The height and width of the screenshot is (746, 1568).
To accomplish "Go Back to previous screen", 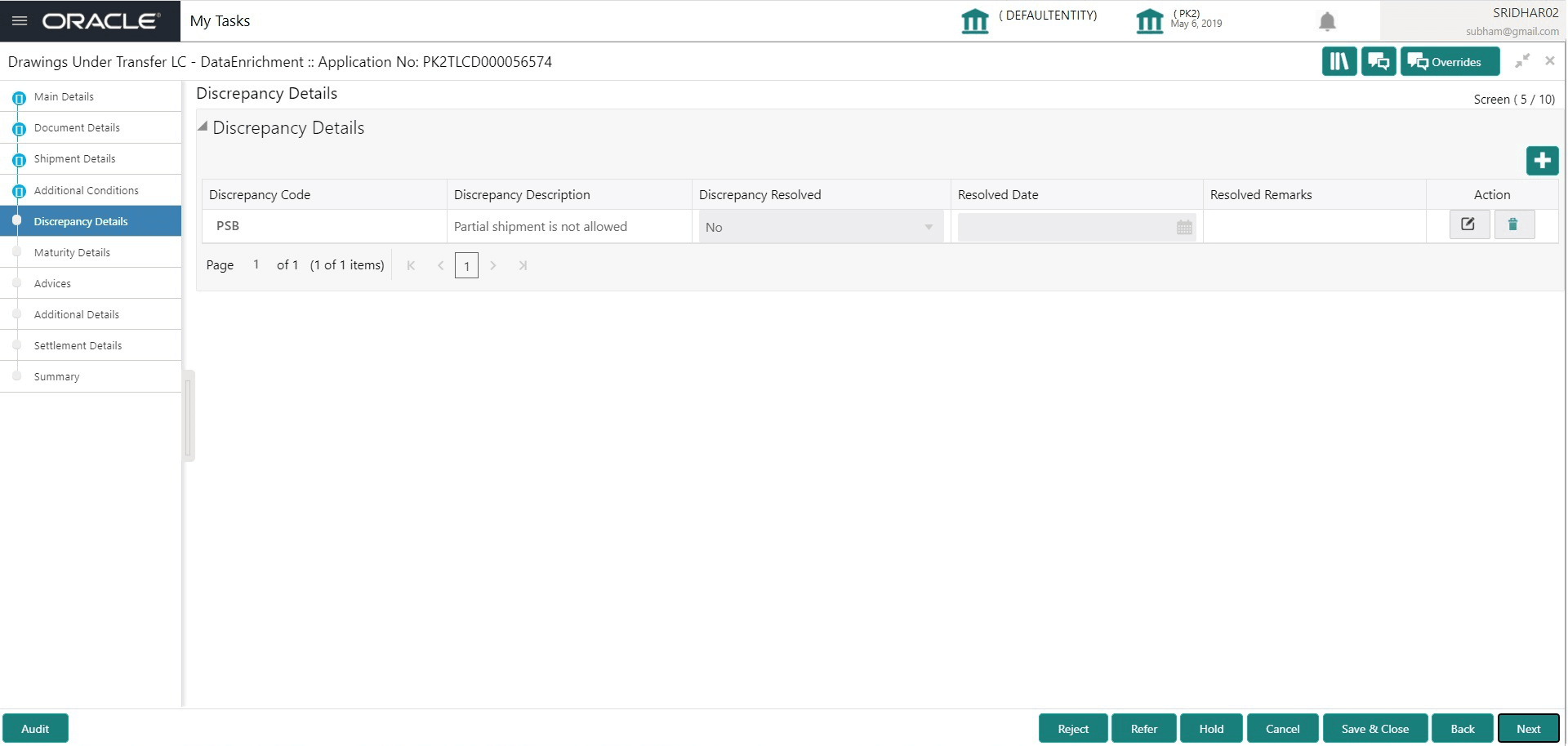I will (x=1463, y=729).
